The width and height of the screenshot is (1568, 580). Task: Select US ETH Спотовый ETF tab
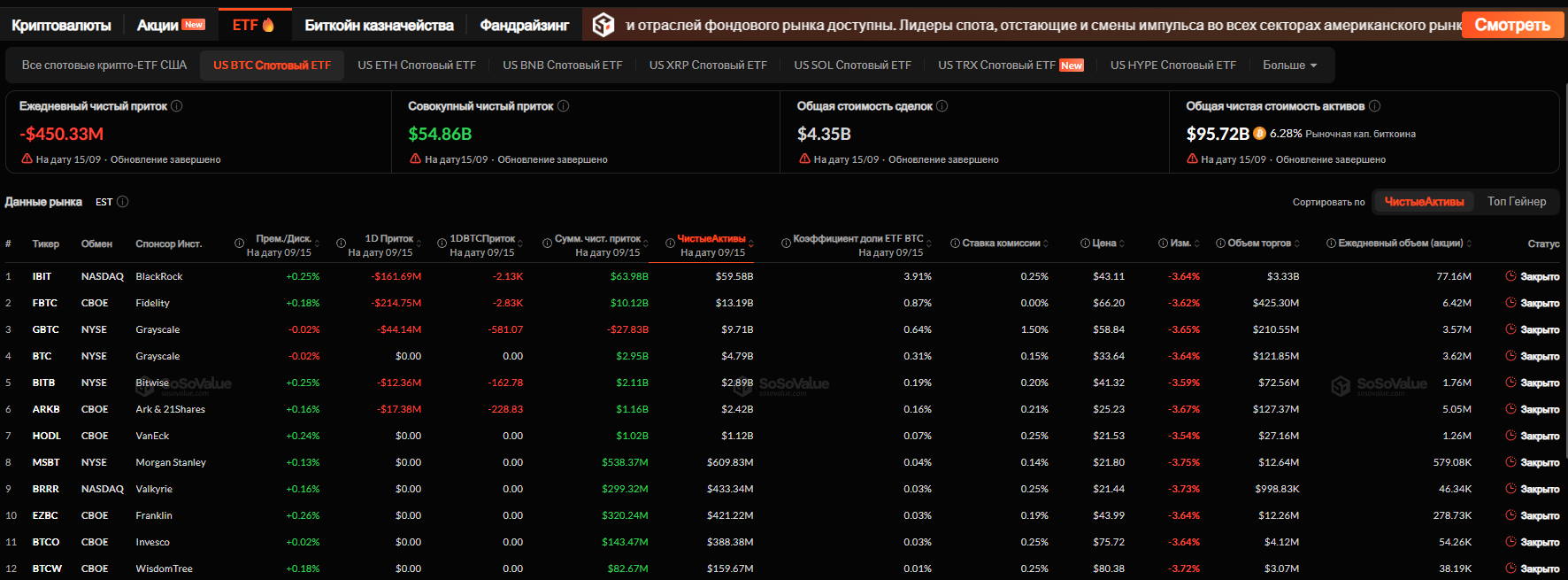tap(417, 66)
